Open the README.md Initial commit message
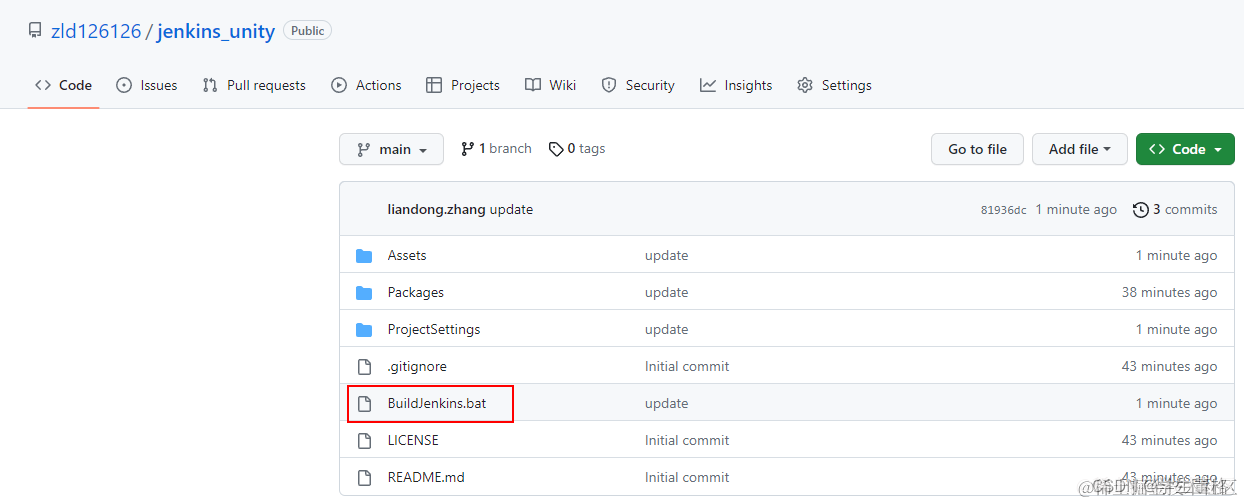The width and height of the screenshot is (1244, 504). [x=687, y=477]
